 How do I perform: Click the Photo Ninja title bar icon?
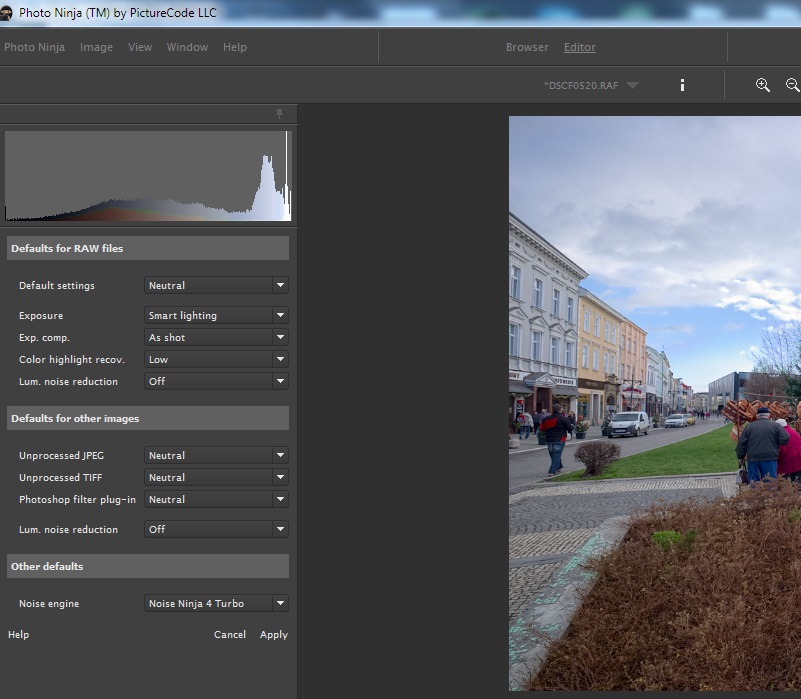tap(8, 13)
